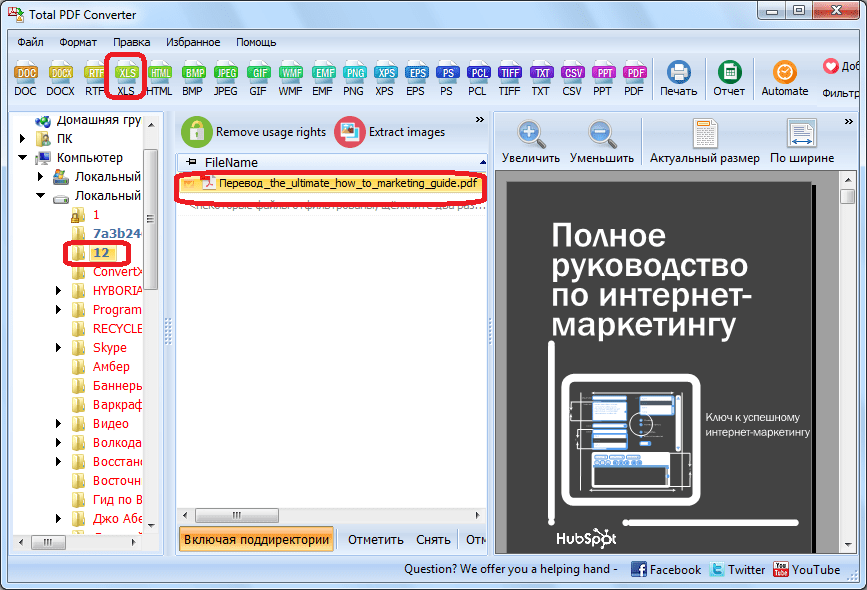This screenshot has width=867, height=590.
Task: Select folder 12 in the tree
Action: [100, 253]
